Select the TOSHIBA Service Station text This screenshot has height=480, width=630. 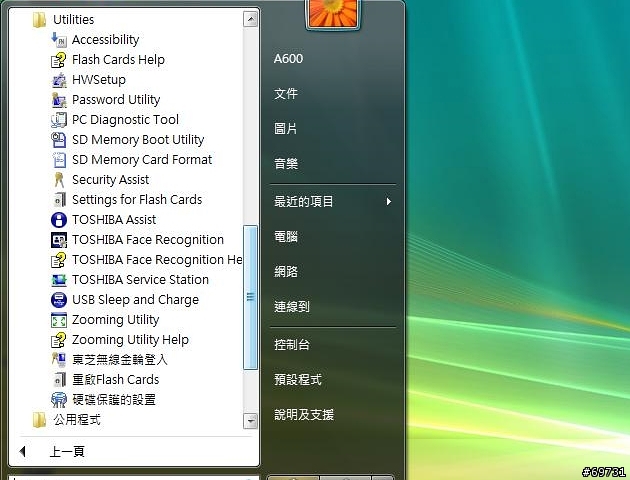(x=140, y=280)
